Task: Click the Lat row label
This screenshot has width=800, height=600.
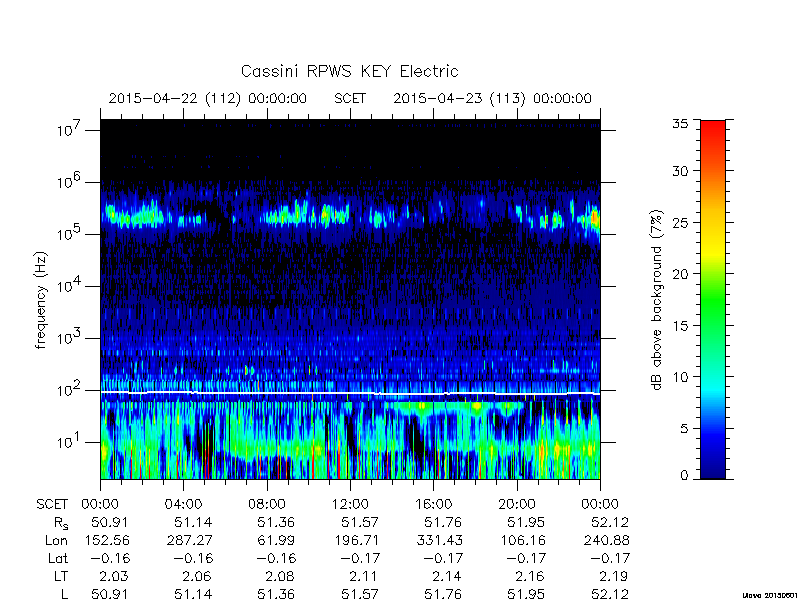Action: tap(58, 559)
